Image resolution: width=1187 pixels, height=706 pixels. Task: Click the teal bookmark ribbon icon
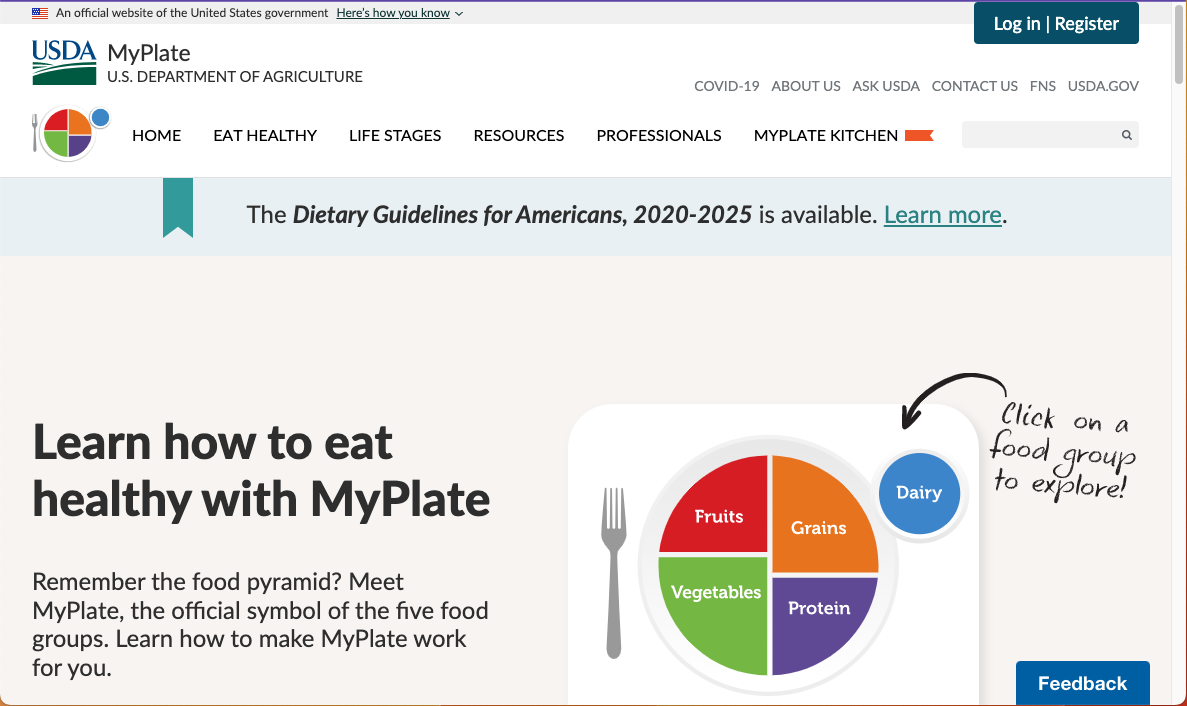click(x=177, y=207)
